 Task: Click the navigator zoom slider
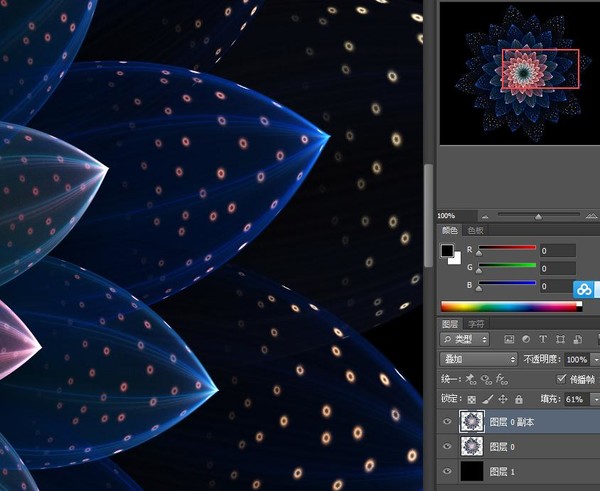pyautogui.click(x=538, y=216)
